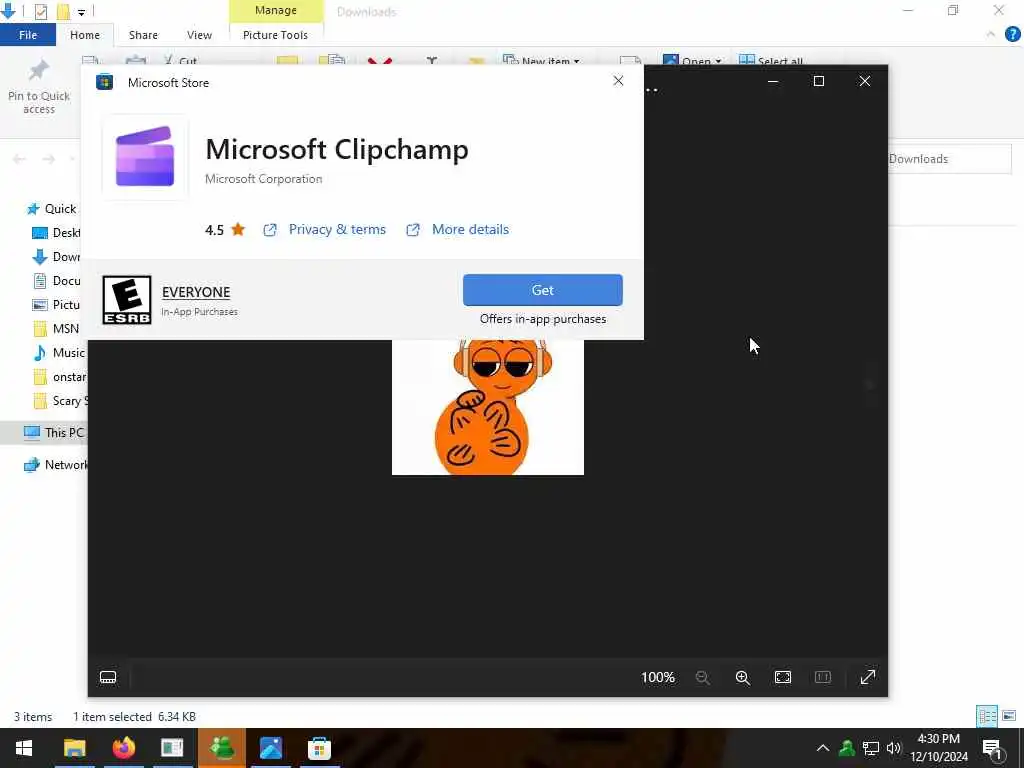Click the '3 items' status text
Image resolution: width=1024 pixels, height=768 pixels.
(33, 716)
